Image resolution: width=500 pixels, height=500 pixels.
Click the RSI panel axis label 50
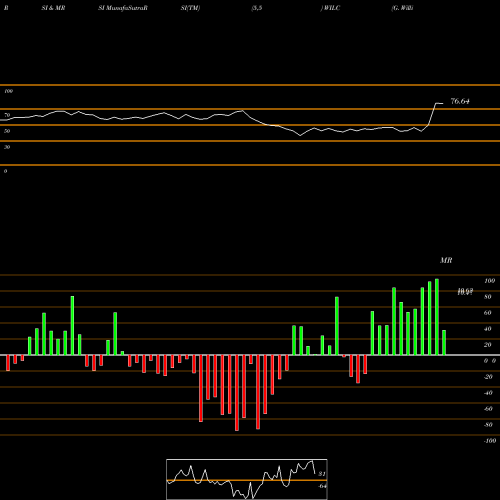tap(7, 131)
